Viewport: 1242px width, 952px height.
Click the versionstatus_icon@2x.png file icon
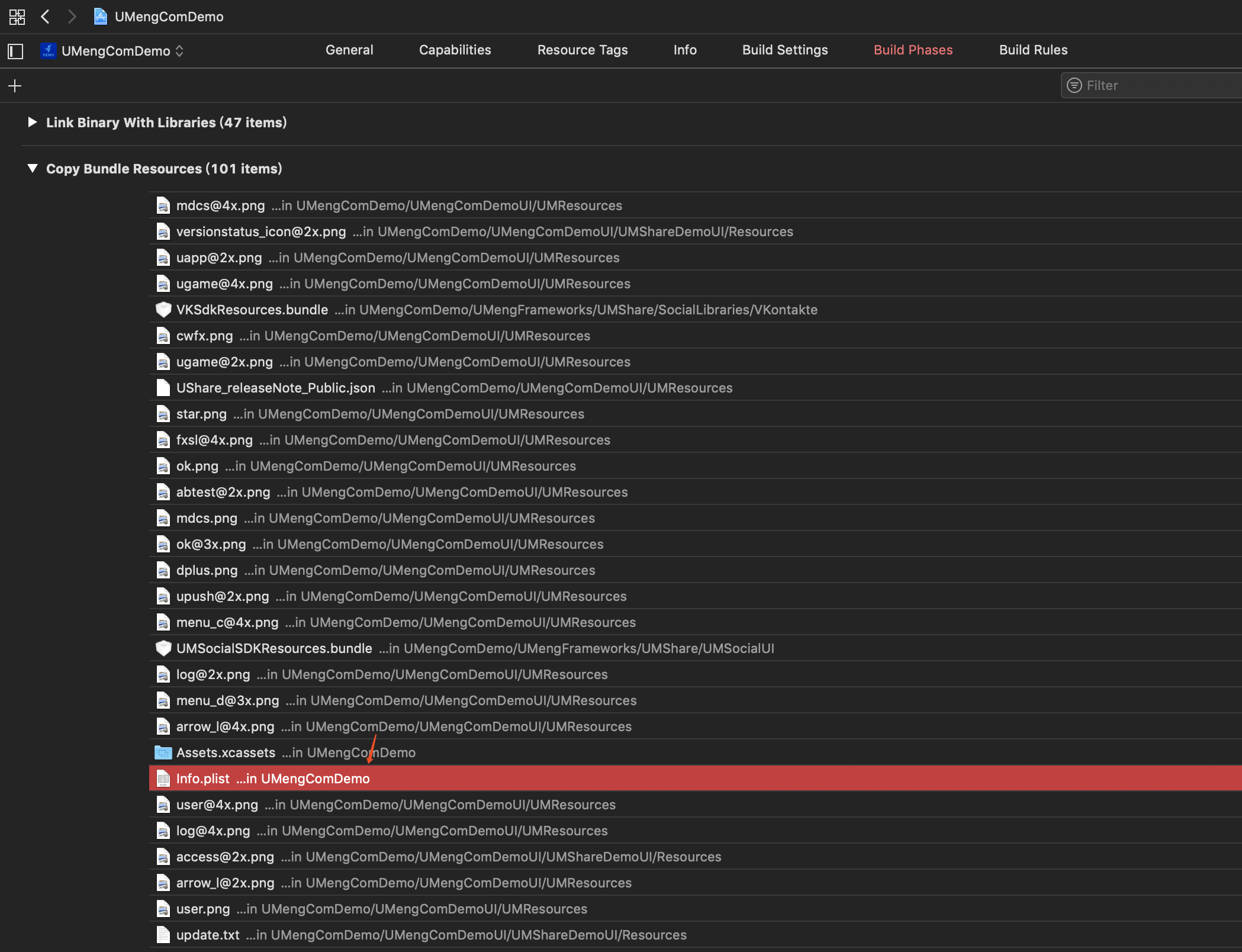163,231
